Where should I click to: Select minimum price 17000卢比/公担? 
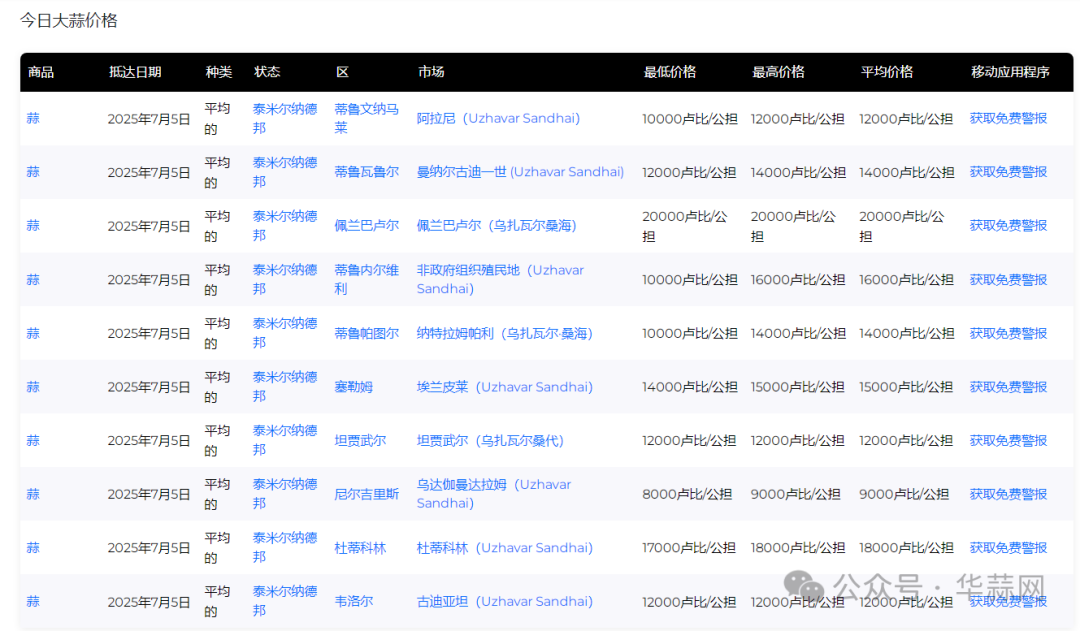point(689,548)
